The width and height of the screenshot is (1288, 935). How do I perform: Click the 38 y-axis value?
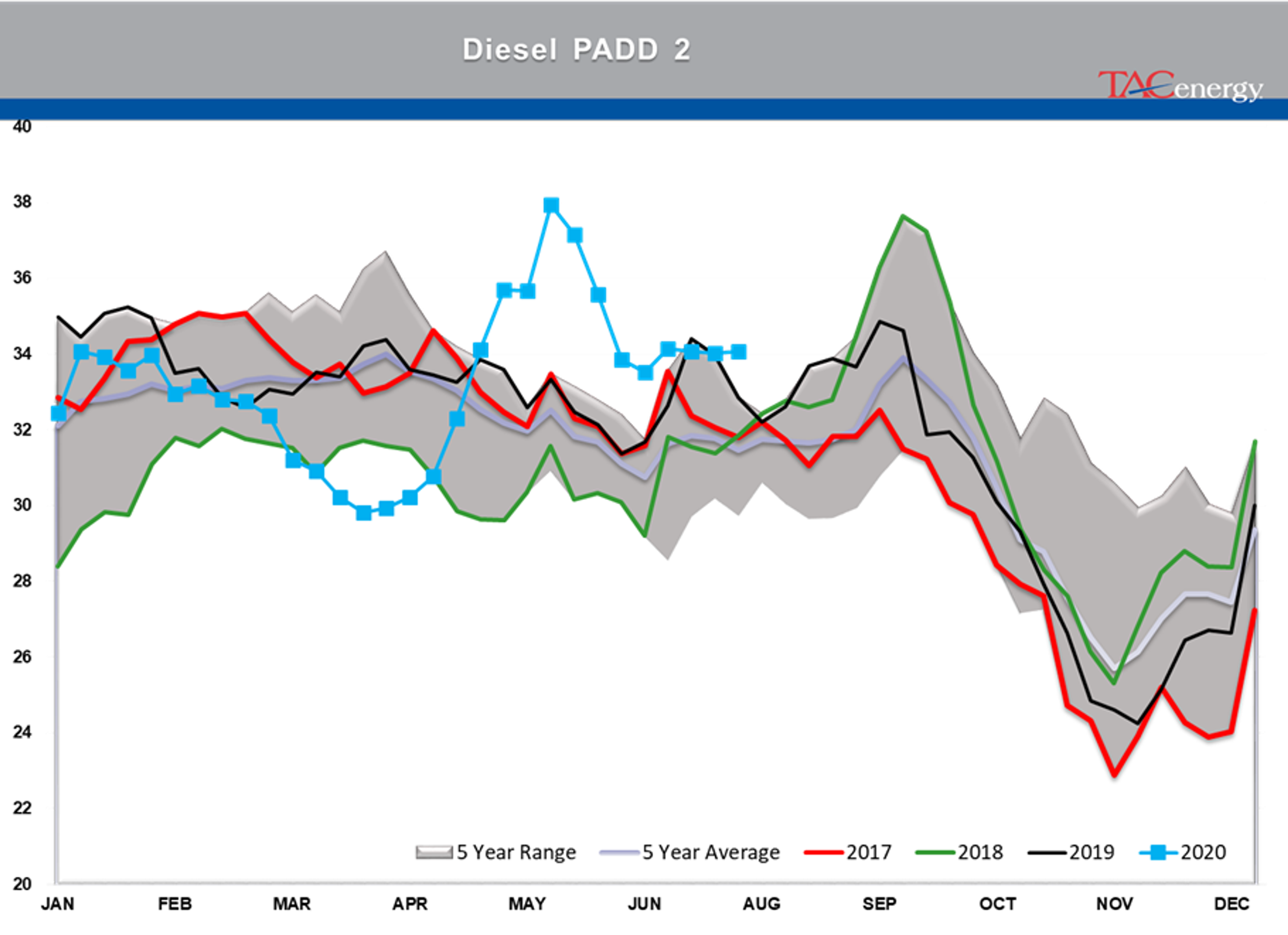(x=22, y=201)
